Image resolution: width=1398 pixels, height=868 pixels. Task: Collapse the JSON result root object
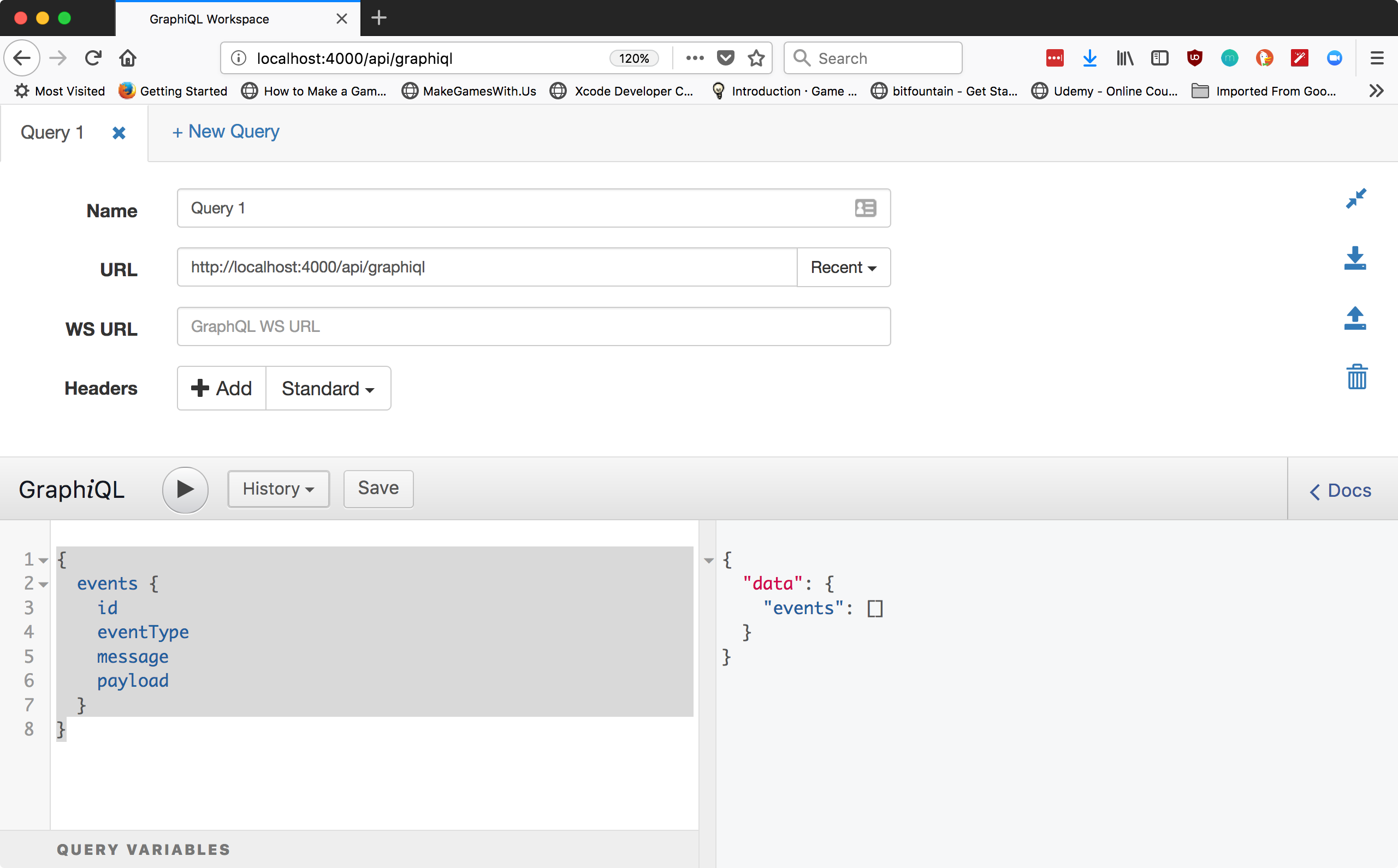click(x=708, y=560)
